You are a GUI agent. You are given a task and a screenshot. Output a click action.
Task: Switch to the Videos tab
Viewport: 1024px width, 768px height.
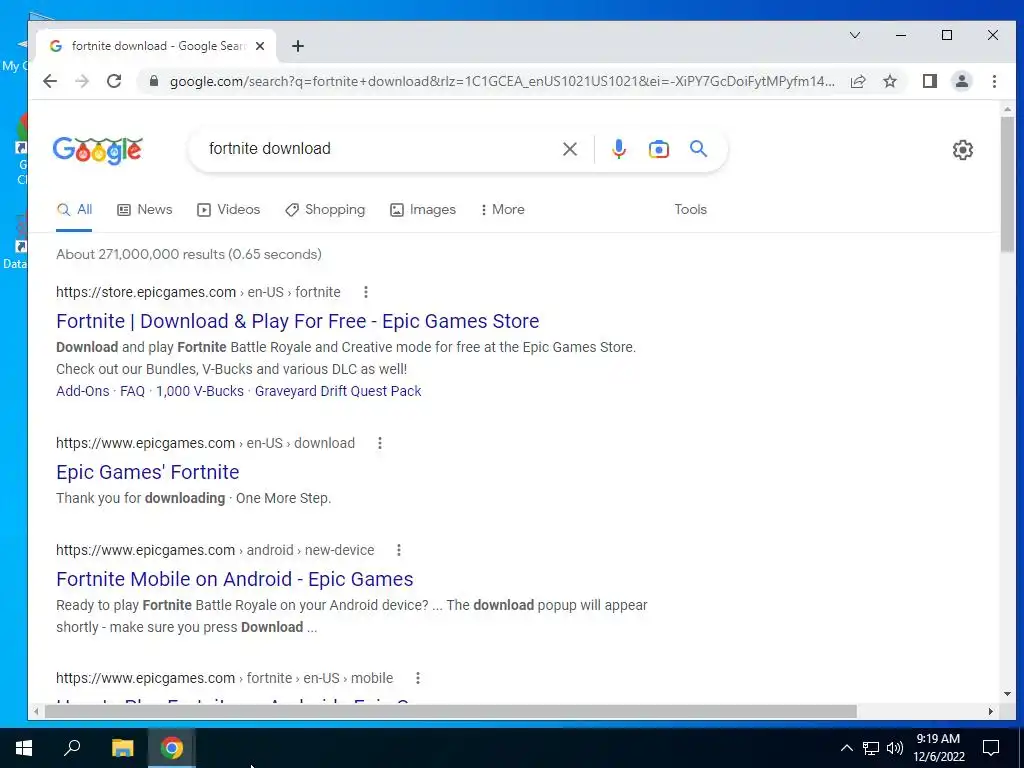(x=229, y=210)
